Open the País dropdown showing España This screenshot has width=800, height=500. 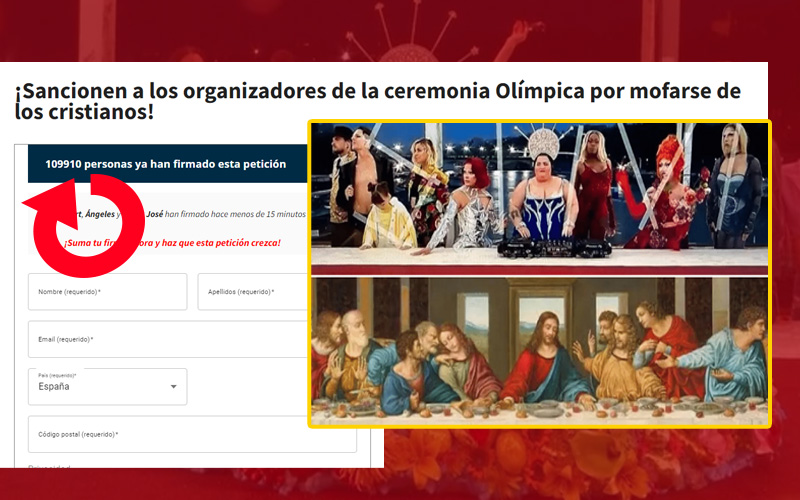pos(108,387)
